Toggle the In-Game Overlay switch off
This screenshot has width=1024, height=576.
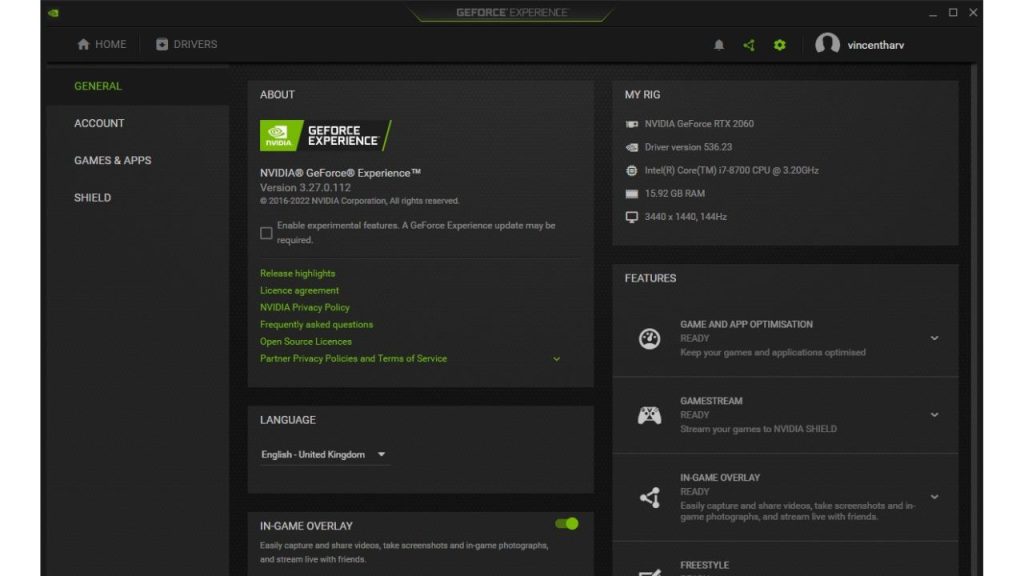pyautogui.click(x=566, y=524)
